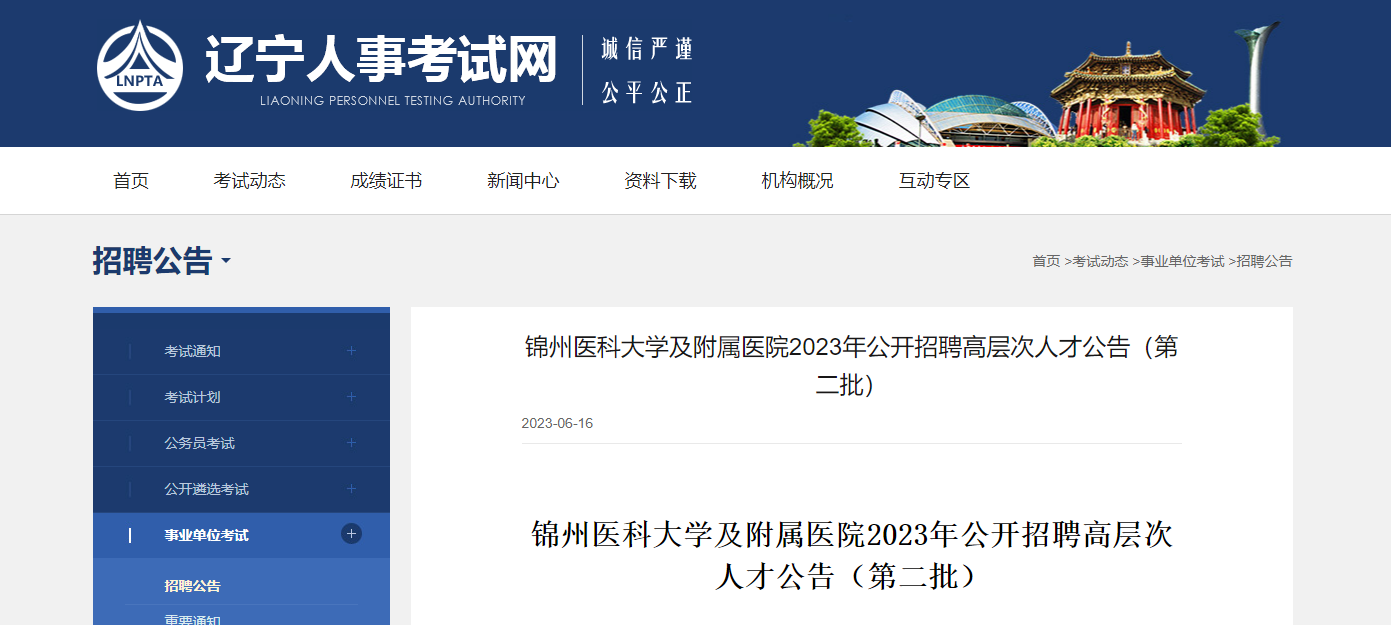
Task: Open the 考试动态 navigation menu
Action: point(249,181)
